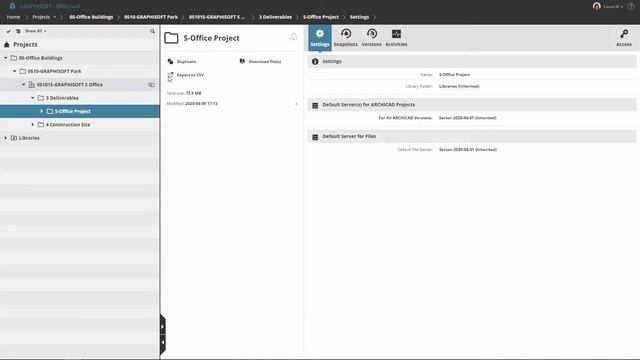This screenshot has height=360, width=640.
Task: Click S-Office Project breadcrumb
Action: [321, 17]
